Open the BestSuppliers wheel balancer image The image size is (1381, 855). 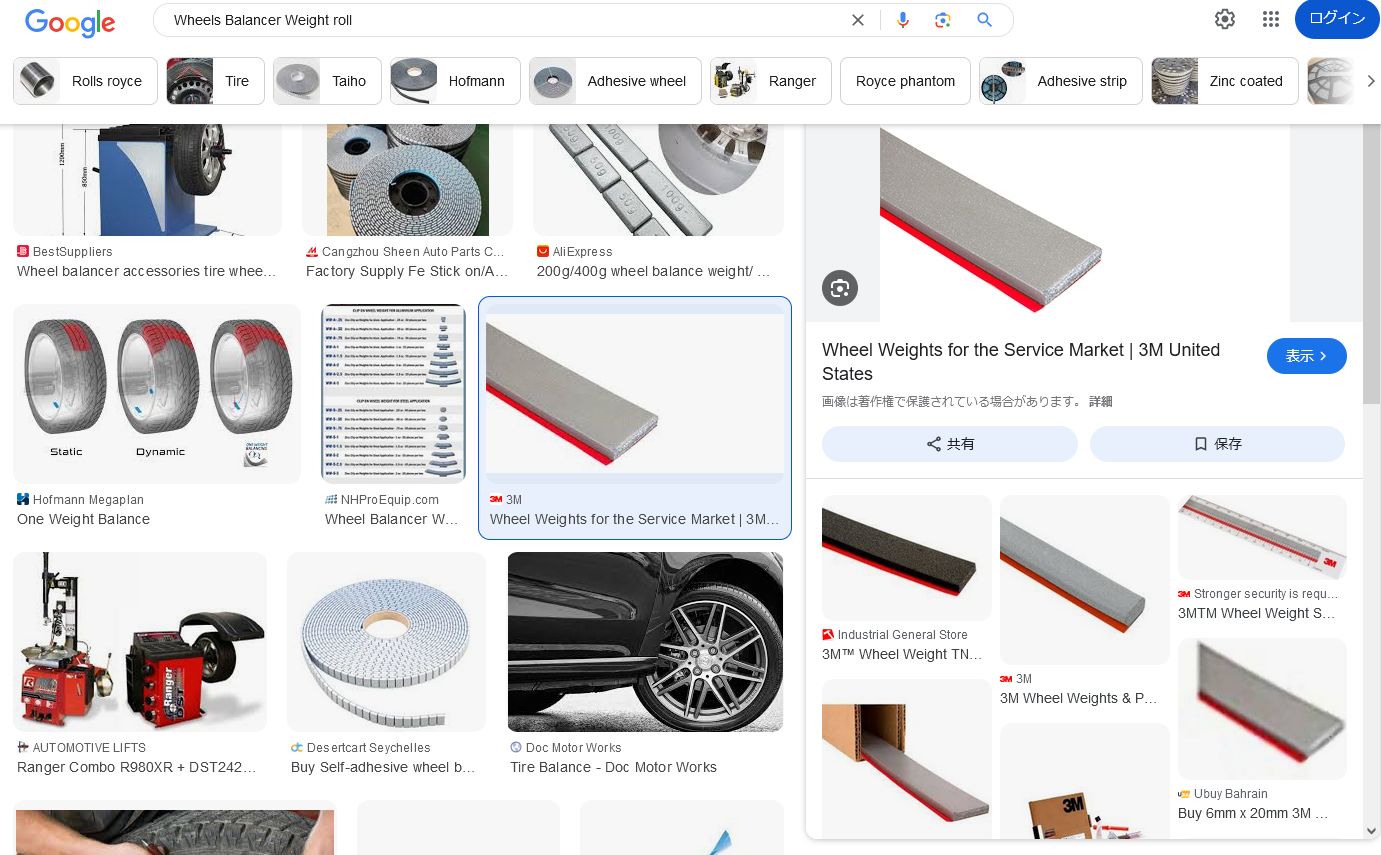[147, 180]
